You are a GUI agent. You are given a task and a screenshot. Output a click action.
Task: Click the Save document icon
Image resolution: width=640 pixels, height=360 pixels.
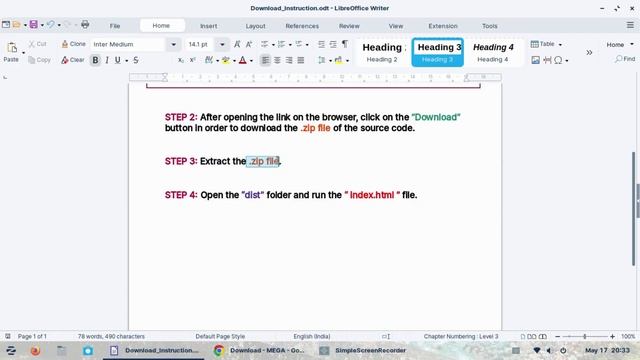pyautogui.click(x=33, y=24)
